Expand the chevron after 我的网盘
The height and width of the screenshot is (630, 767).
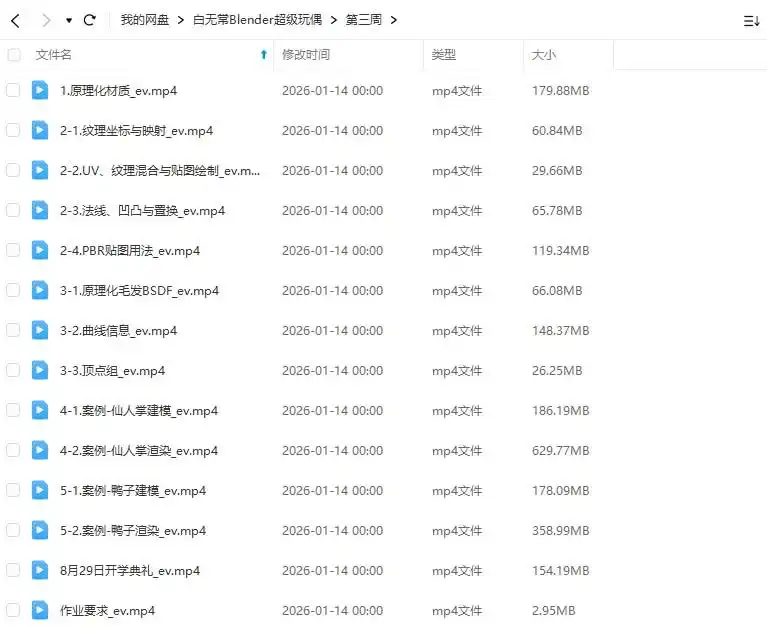coord(180,20)
